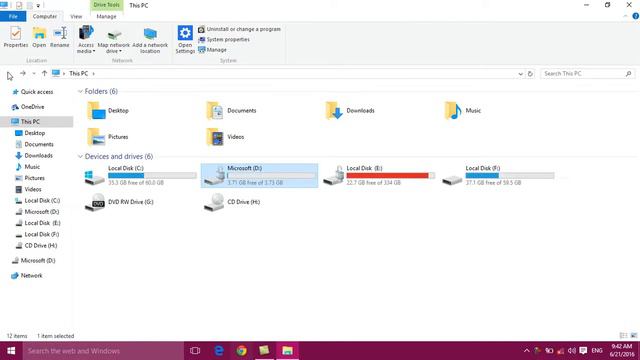
Task: Open the Windows Start menu
Action: point(11,351)
